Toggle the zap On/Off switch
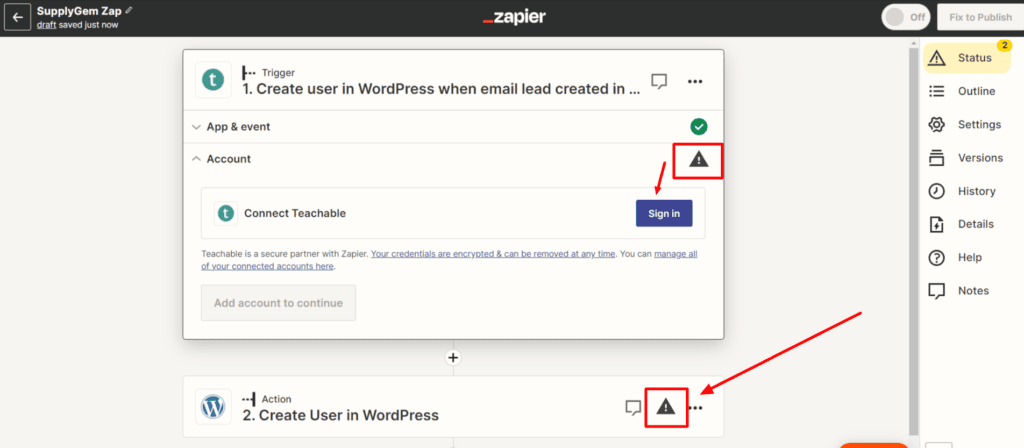Viewport: 1024px width, 448px height. click(905, 18)
